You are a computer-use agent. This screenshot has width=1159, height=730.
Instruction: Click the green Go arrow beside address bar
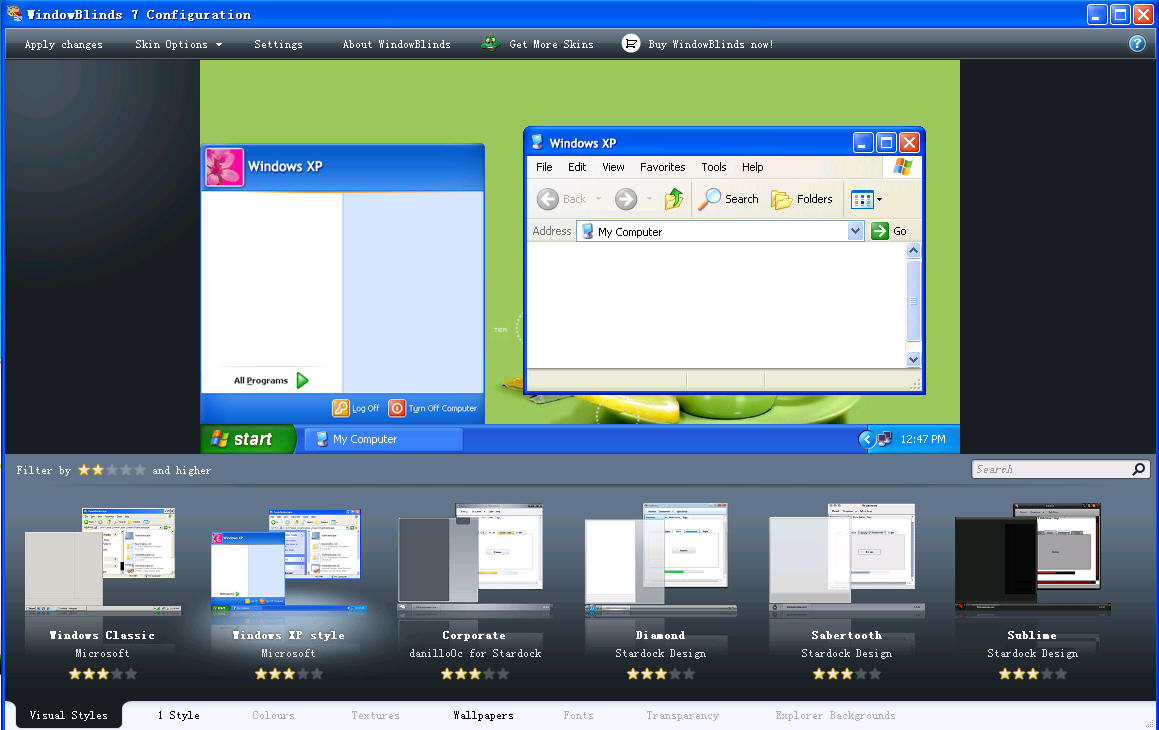point(878,230)
